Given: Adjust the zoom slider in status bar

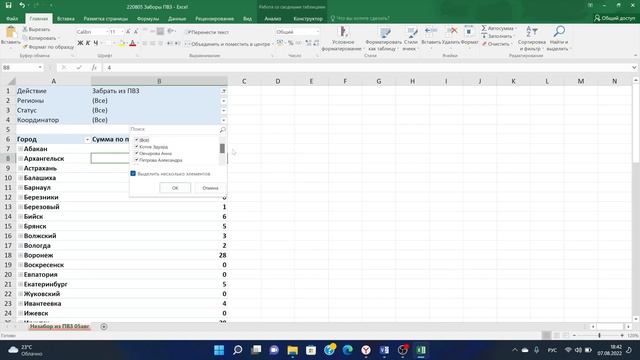Looking at the screenshot, I should pyautogui.click(x=599, y=335).
